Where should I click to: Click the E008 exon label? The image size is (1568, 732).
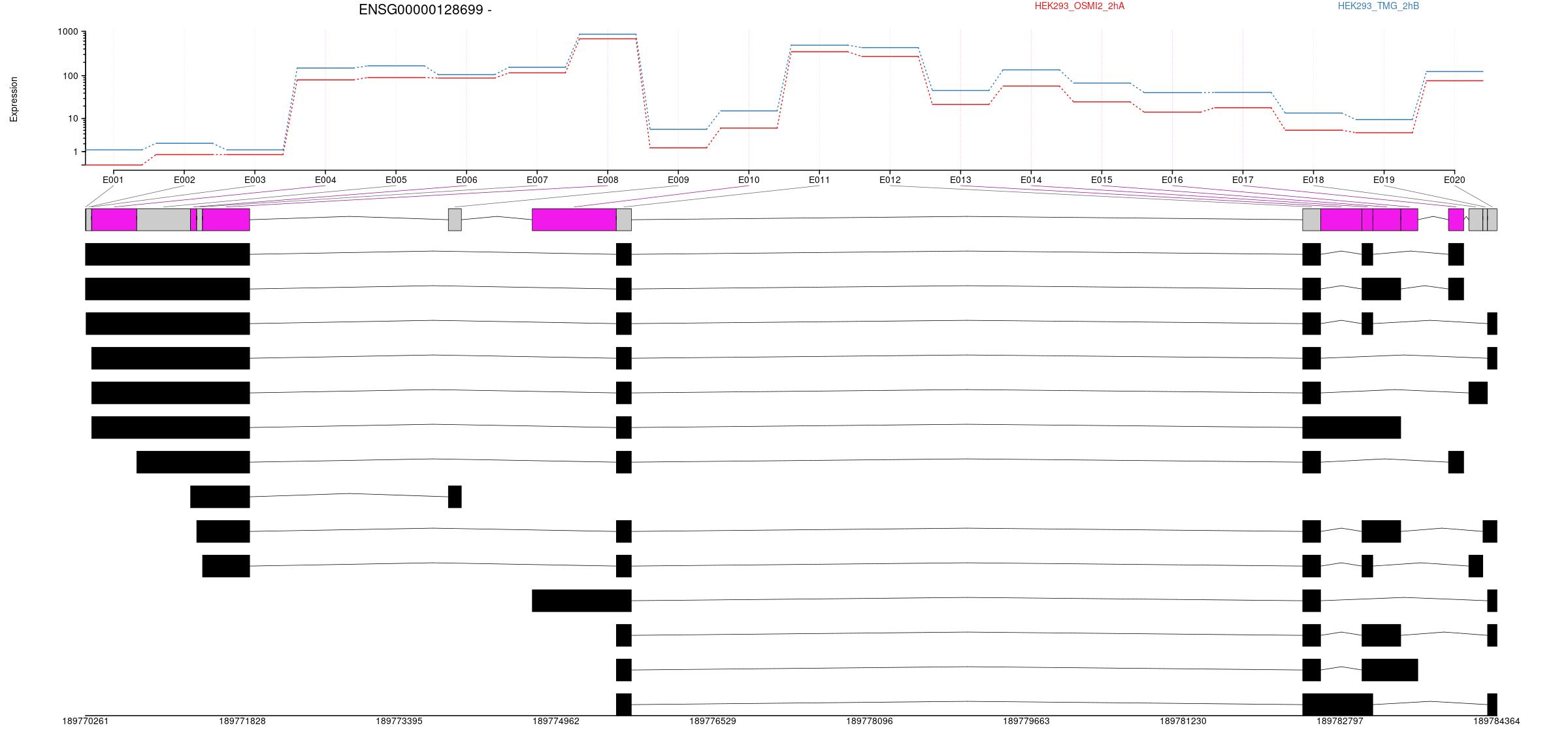point(608,180)
